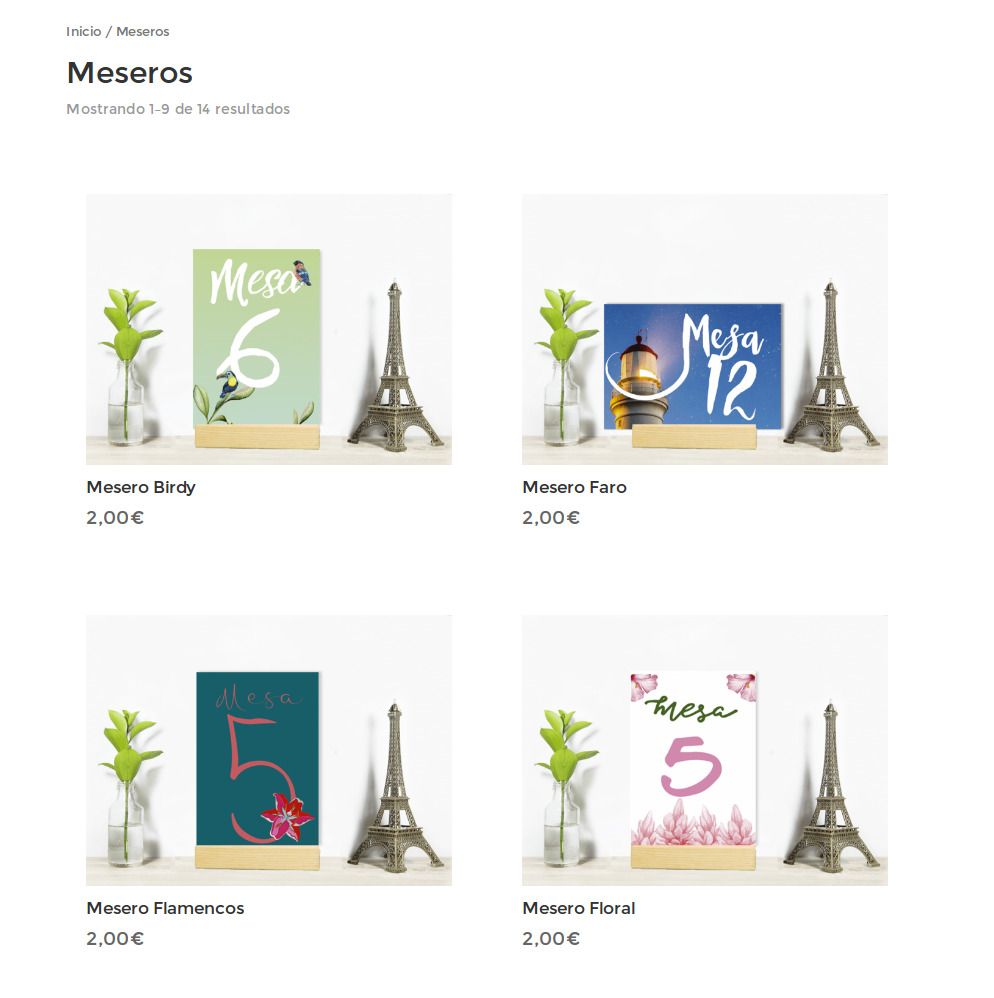Click the Meseros page heading
The height and width of the screenshot is (998, 994).
coord(130,73)
